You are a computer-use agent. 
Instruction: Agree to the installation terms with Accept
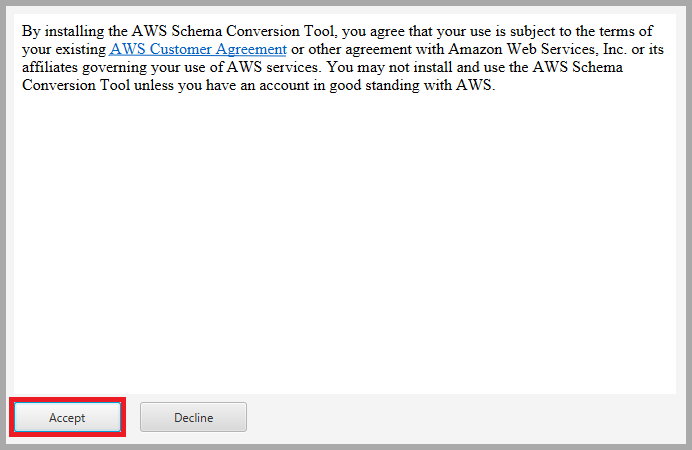click(x=67, y=417)
